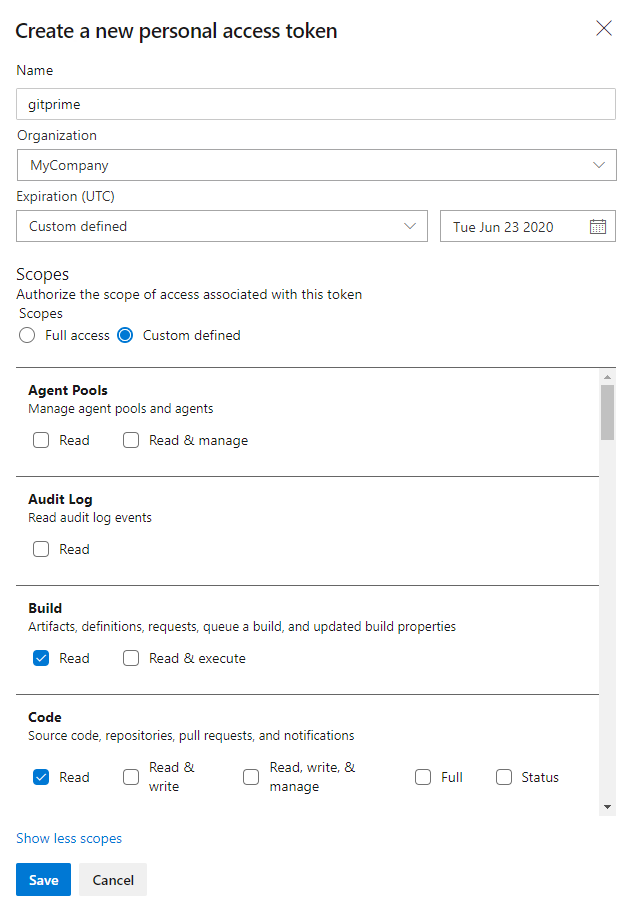Uncheck the Code Read checkbox

(x=41, y=777)
